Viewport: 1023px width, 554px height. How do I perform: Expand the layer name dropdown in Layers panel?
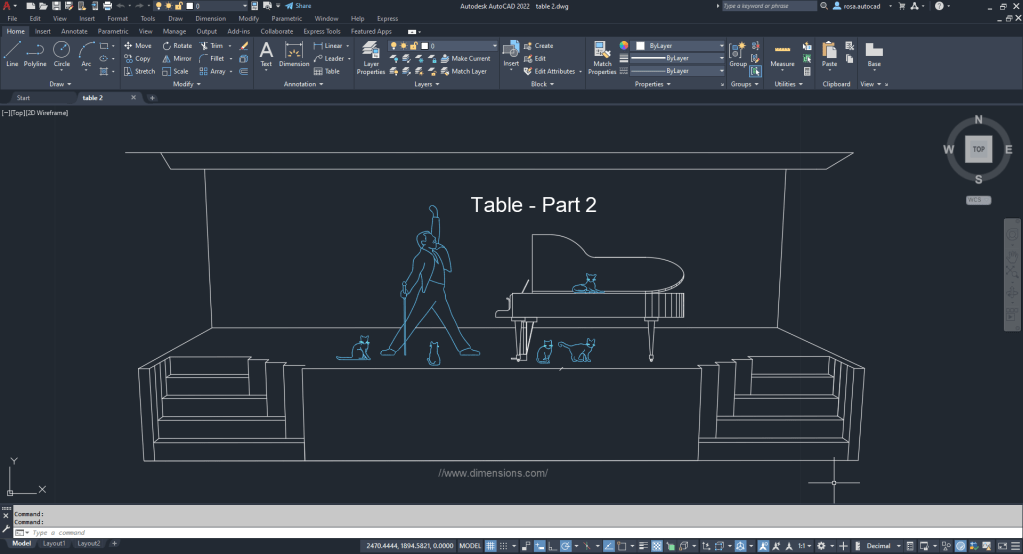(x=494, y=46)
